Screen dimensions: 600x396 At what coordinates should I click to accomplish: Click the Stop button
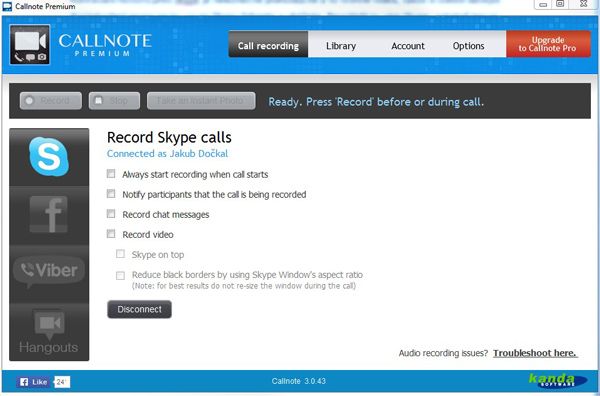114,101
